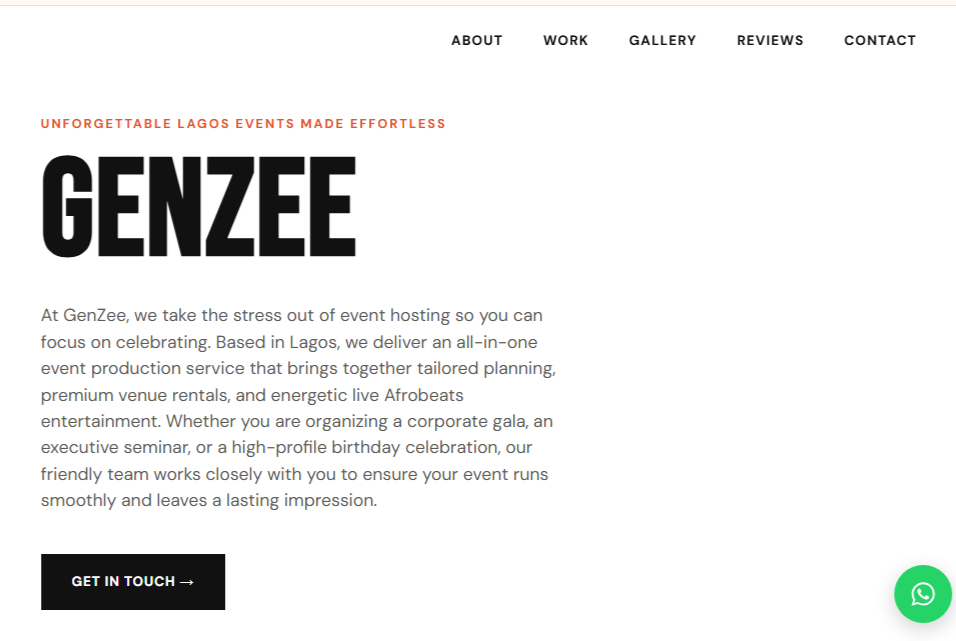Click 'friendly team' in the paragraph

[x=95, y=474]
